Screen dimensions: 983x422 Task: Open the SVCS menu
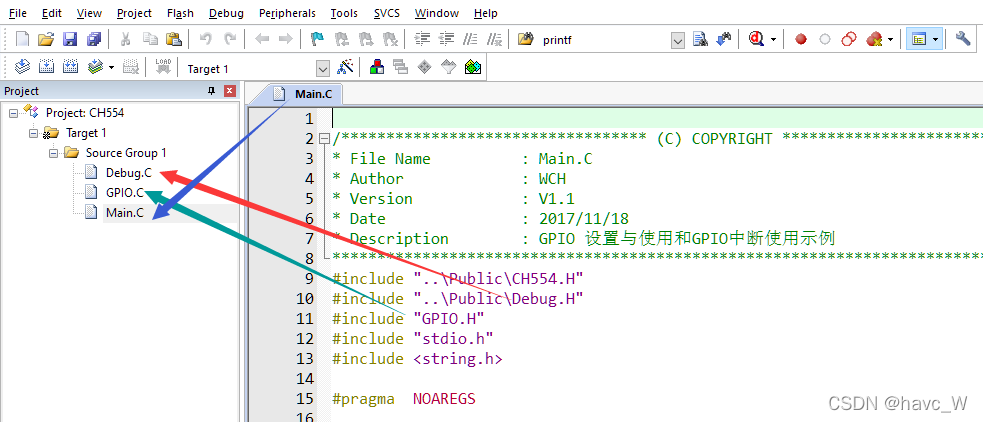click(x=386, y=13)
